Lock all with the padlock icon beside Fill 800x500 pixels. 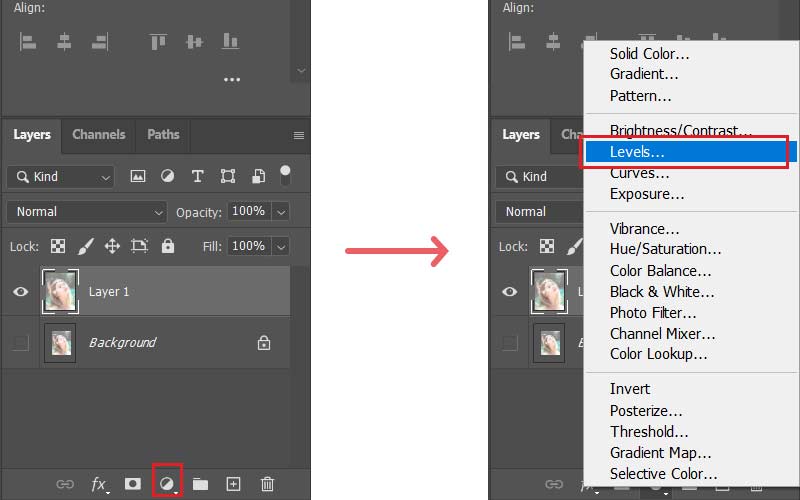[x=168, y=246]
